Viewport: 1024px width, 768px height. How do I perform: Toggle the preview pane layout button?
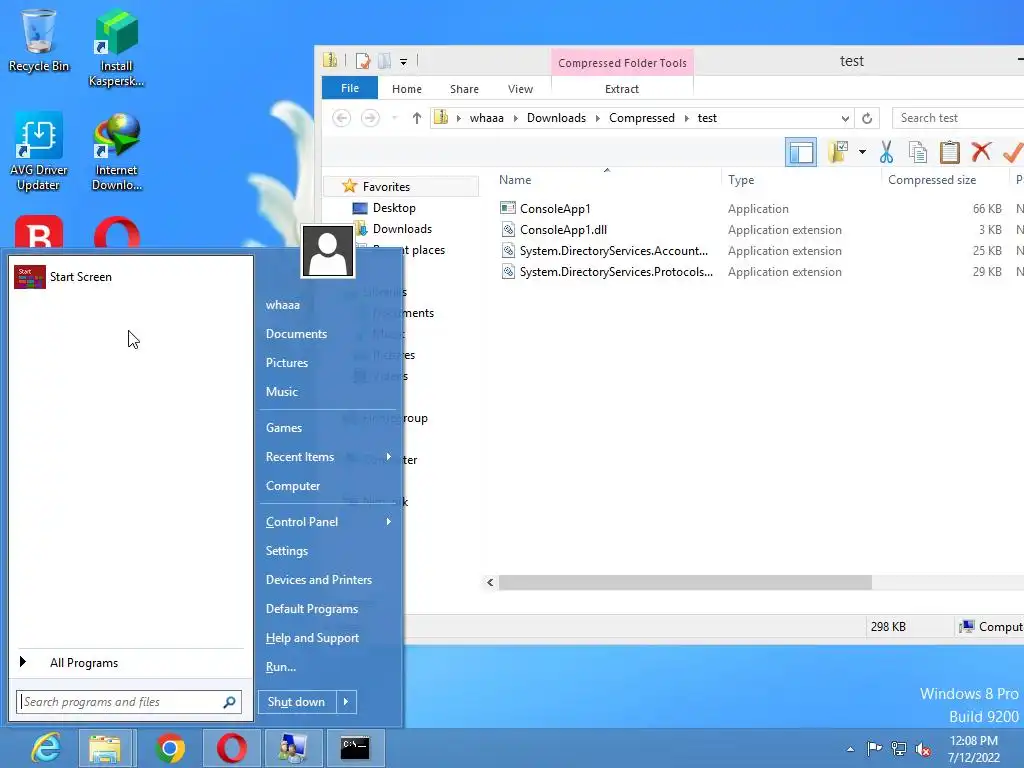coord(801,152)
